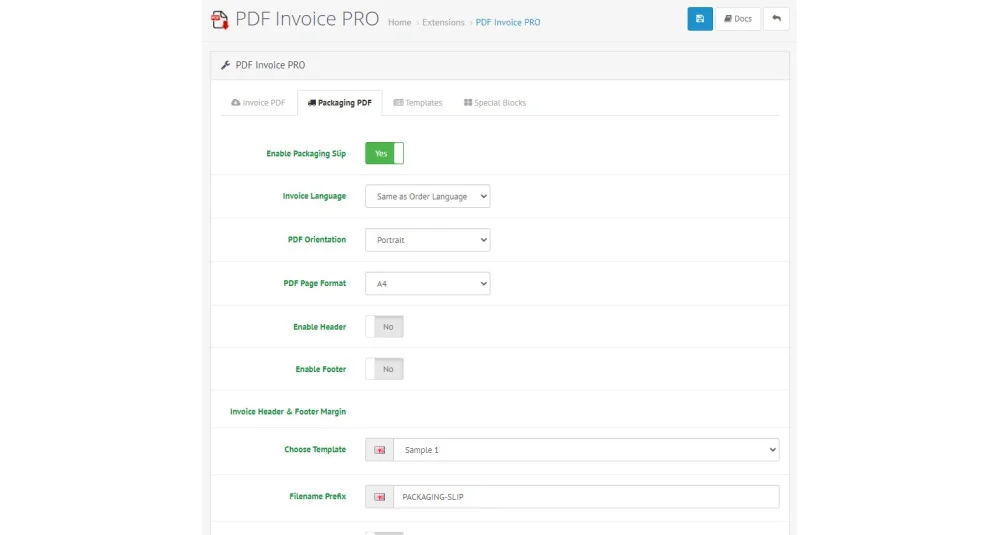Click the grid icon on Special Blocks tab
The width and height of the screenshot is (1000, 535).
[x=467, y=103]
